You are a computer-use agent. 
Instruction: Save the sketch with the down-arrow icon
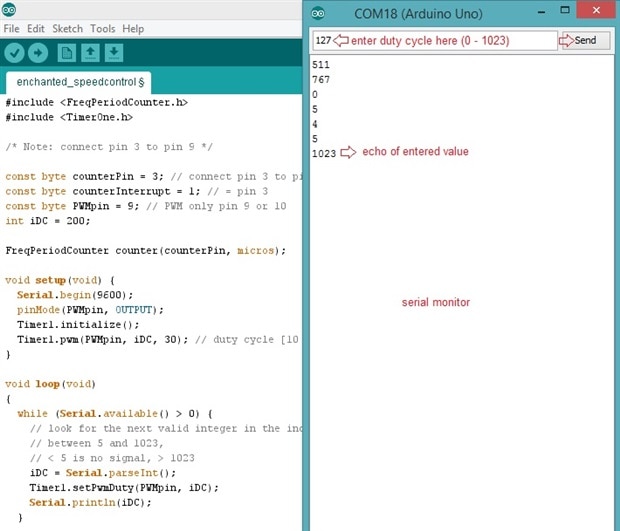tap(114, 53)
